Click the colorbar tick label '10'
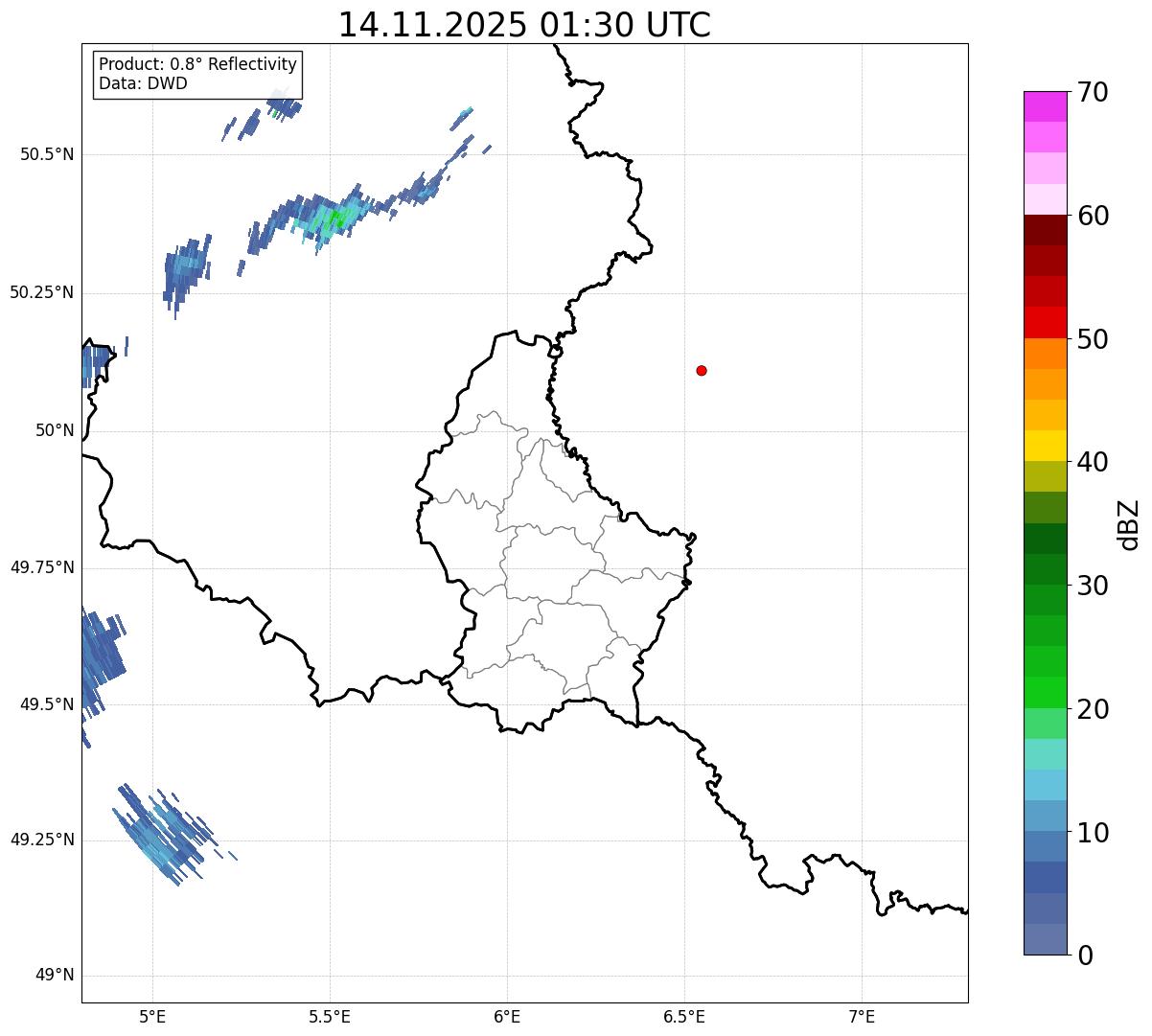The width and height of the screenshot is (1152, 1036). coord(1092,833)
